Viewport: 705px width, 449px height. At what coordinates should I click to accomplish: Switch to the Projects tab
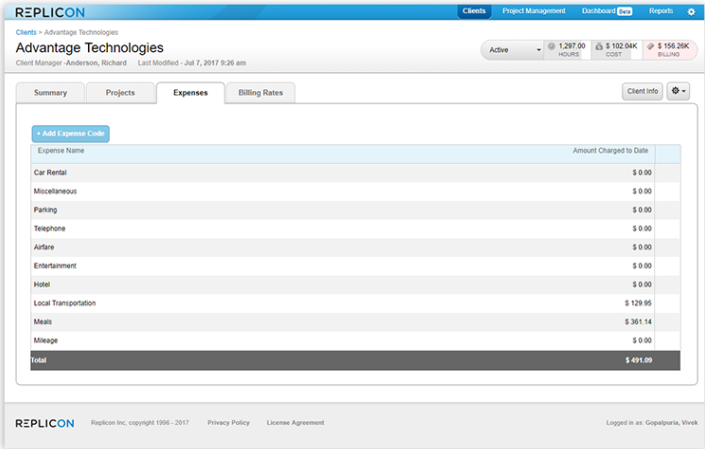[x=120, y=93]
